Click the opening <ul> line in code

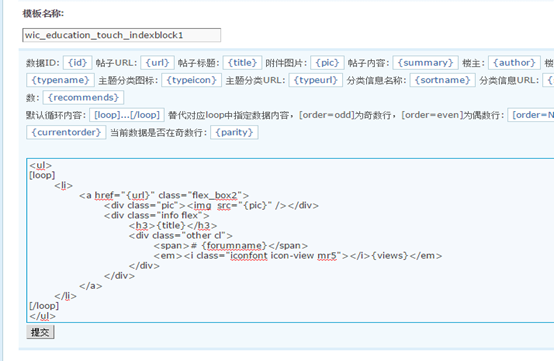pos(41,165)
